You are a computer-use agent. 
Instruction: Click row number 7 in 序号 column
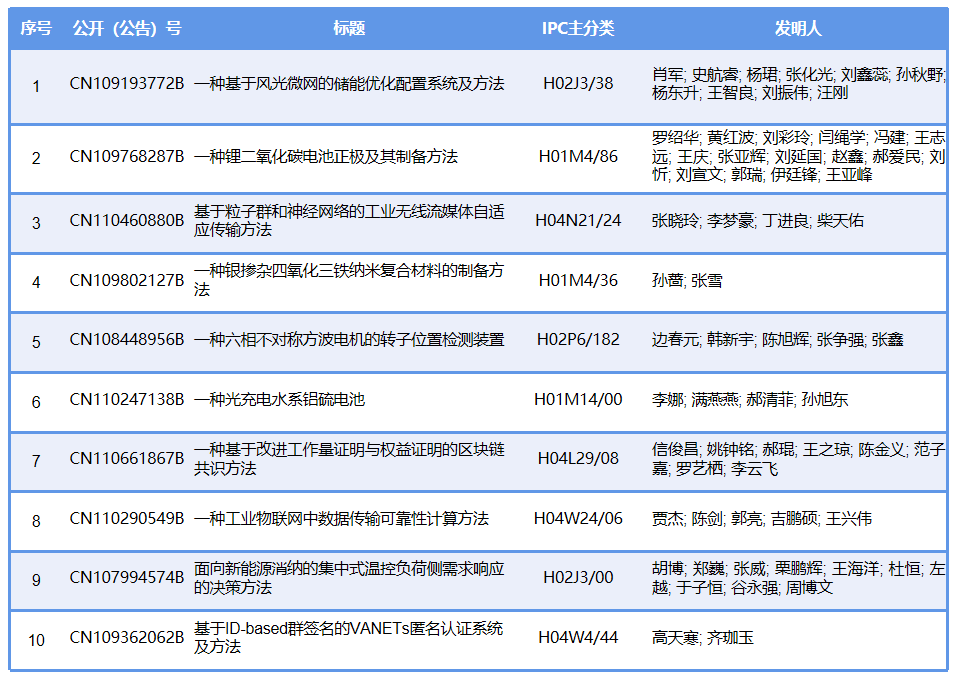36,461
